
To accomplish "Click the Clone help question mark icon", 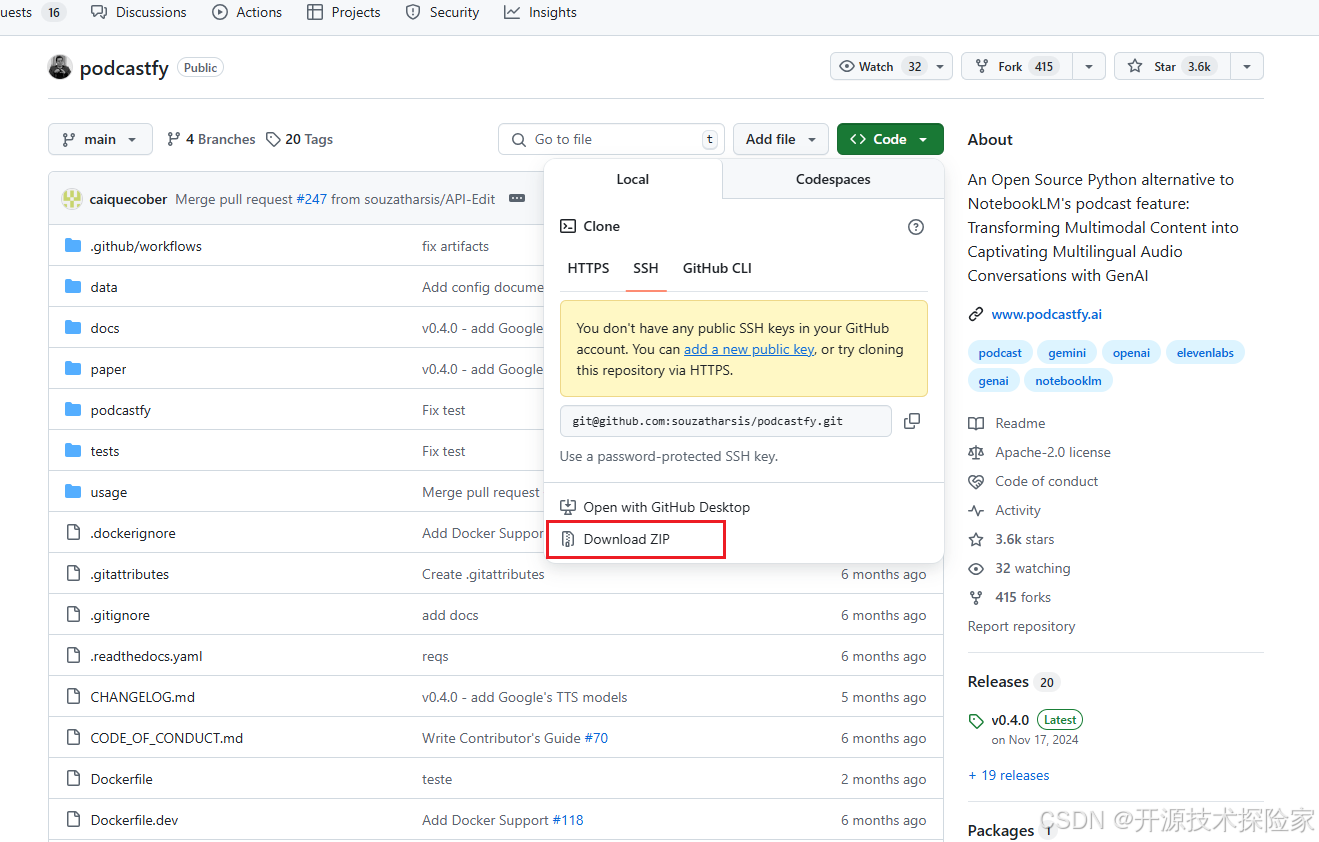I will pos(915,227).
